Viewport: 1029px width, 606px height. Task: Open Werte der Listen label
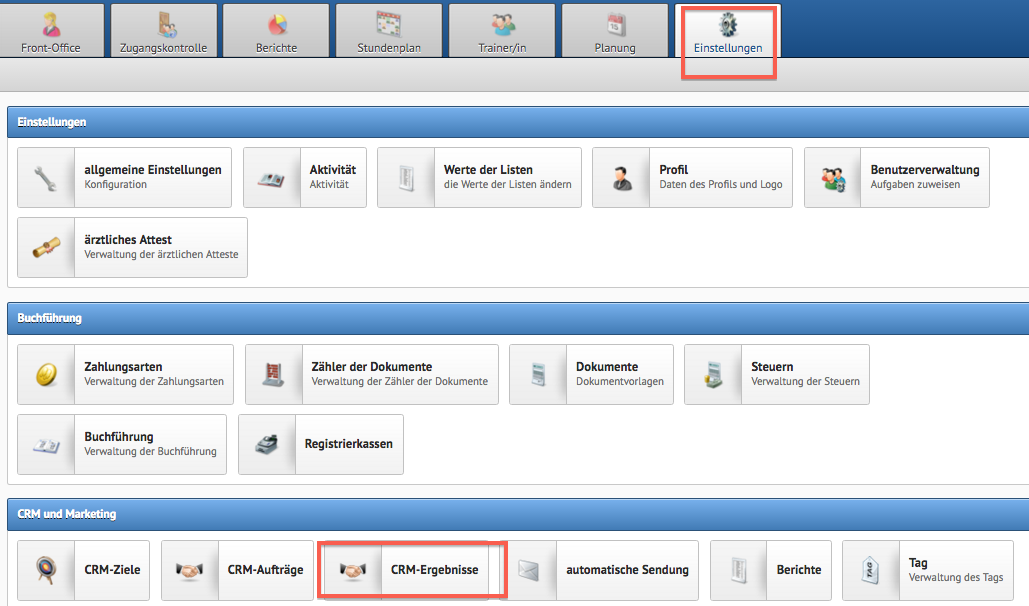[x=507, y=177]
